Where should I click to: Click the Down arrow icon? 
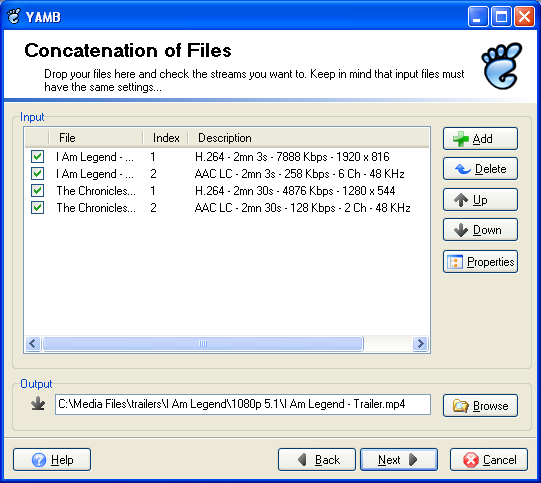[461, 230]
